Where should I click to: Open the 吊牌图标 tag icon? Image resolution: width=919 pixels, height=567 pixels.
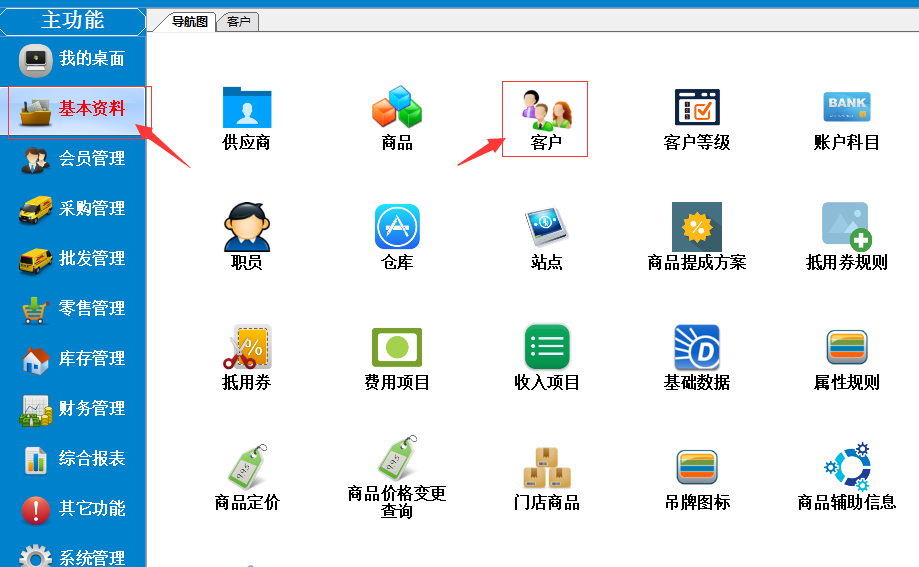(697, 467)
